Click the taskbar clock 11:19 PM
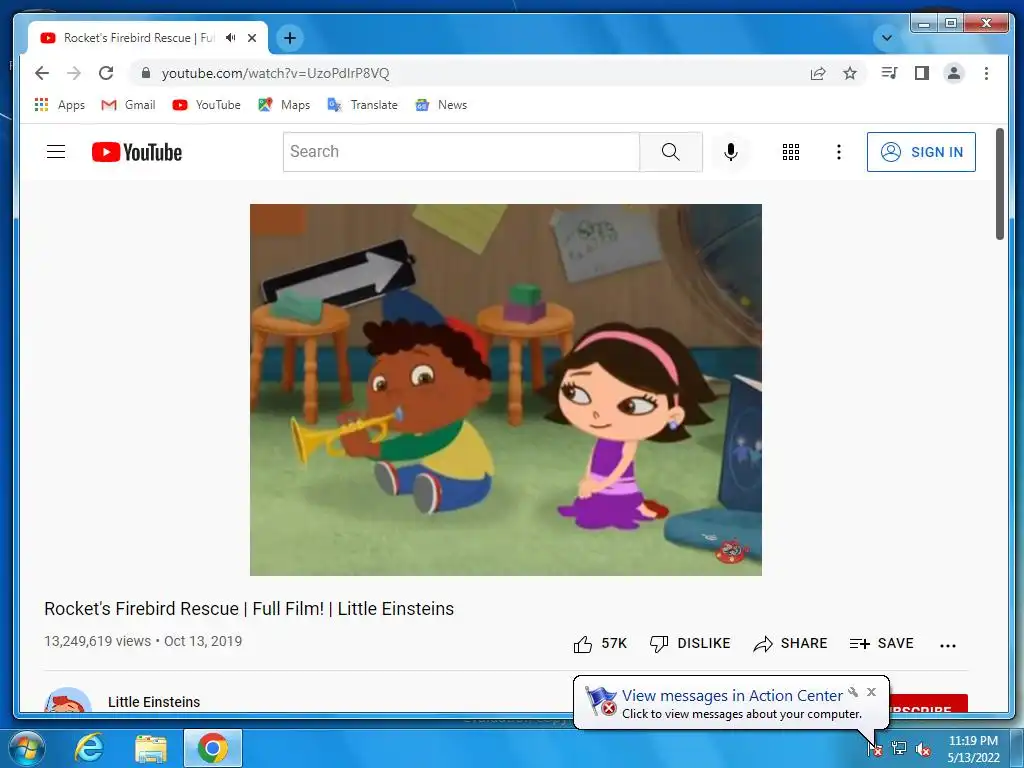Viewport: 1024px width, 768px height. click(x=973, y=741)
